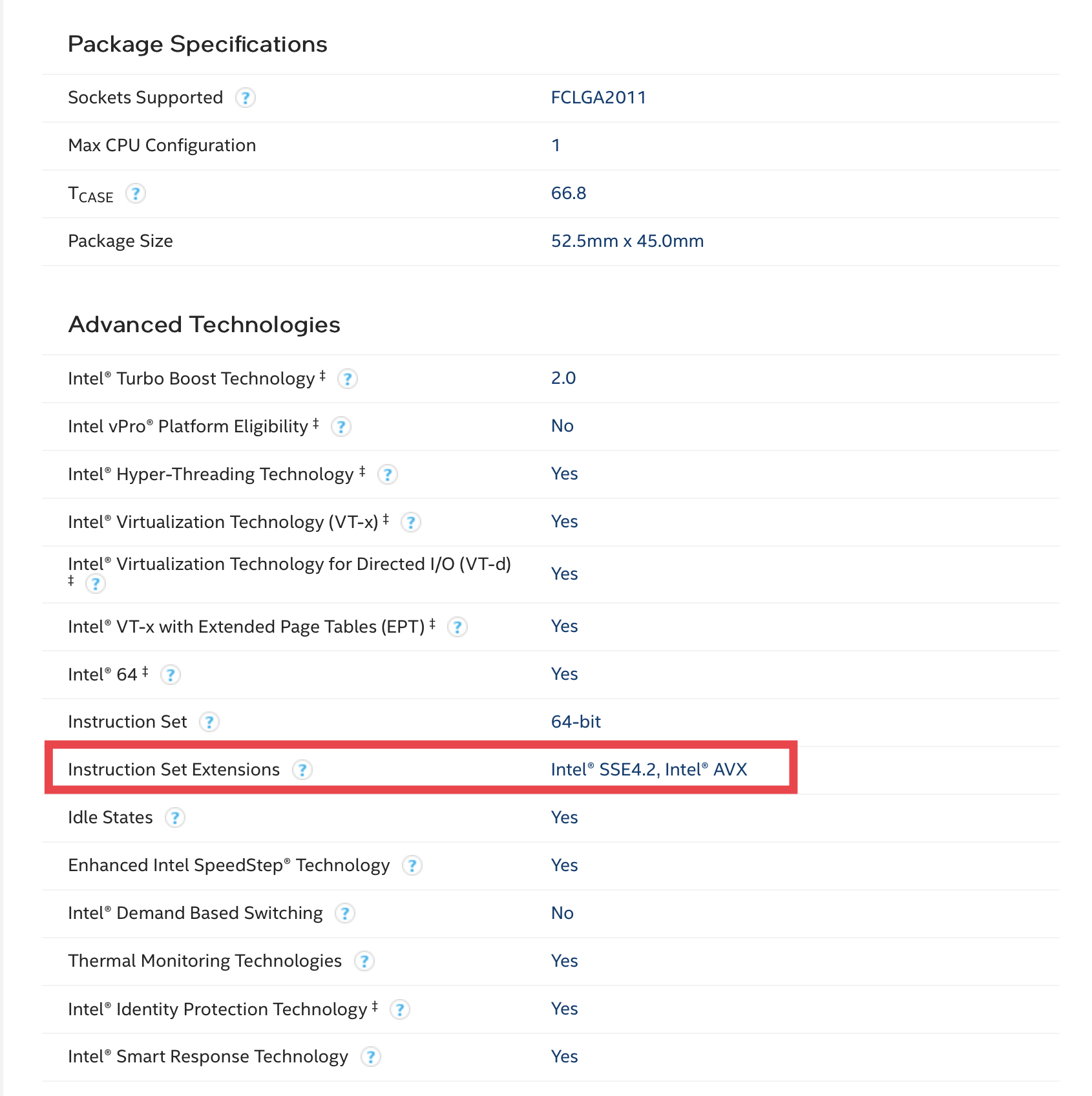Screen dimensions: 1092x1096
Task: Open help for VT-d Directed I/O
Action: [95, 584]
